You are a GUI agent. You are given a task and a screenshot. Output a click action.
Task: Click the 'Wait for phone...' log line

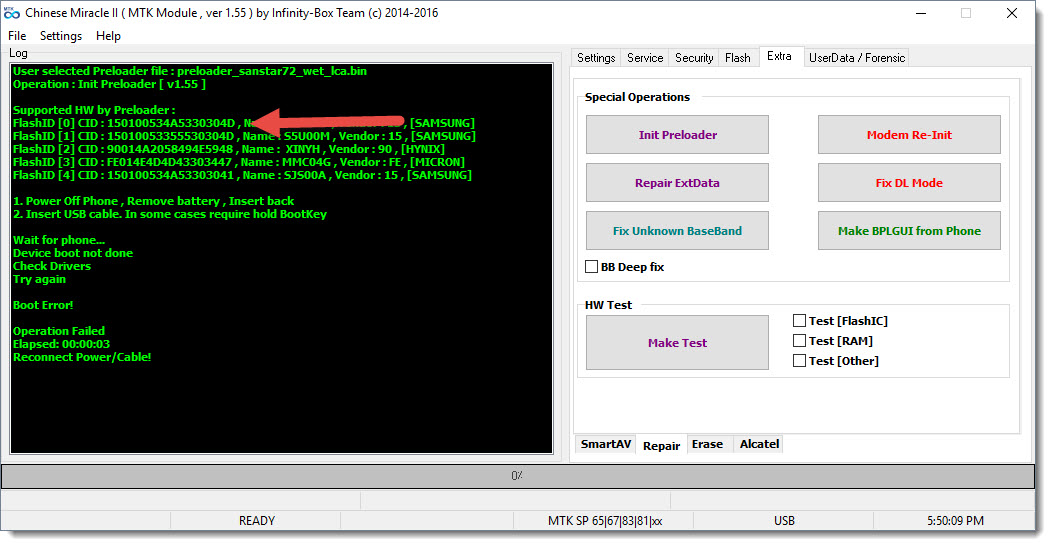(x=59, y=240)
